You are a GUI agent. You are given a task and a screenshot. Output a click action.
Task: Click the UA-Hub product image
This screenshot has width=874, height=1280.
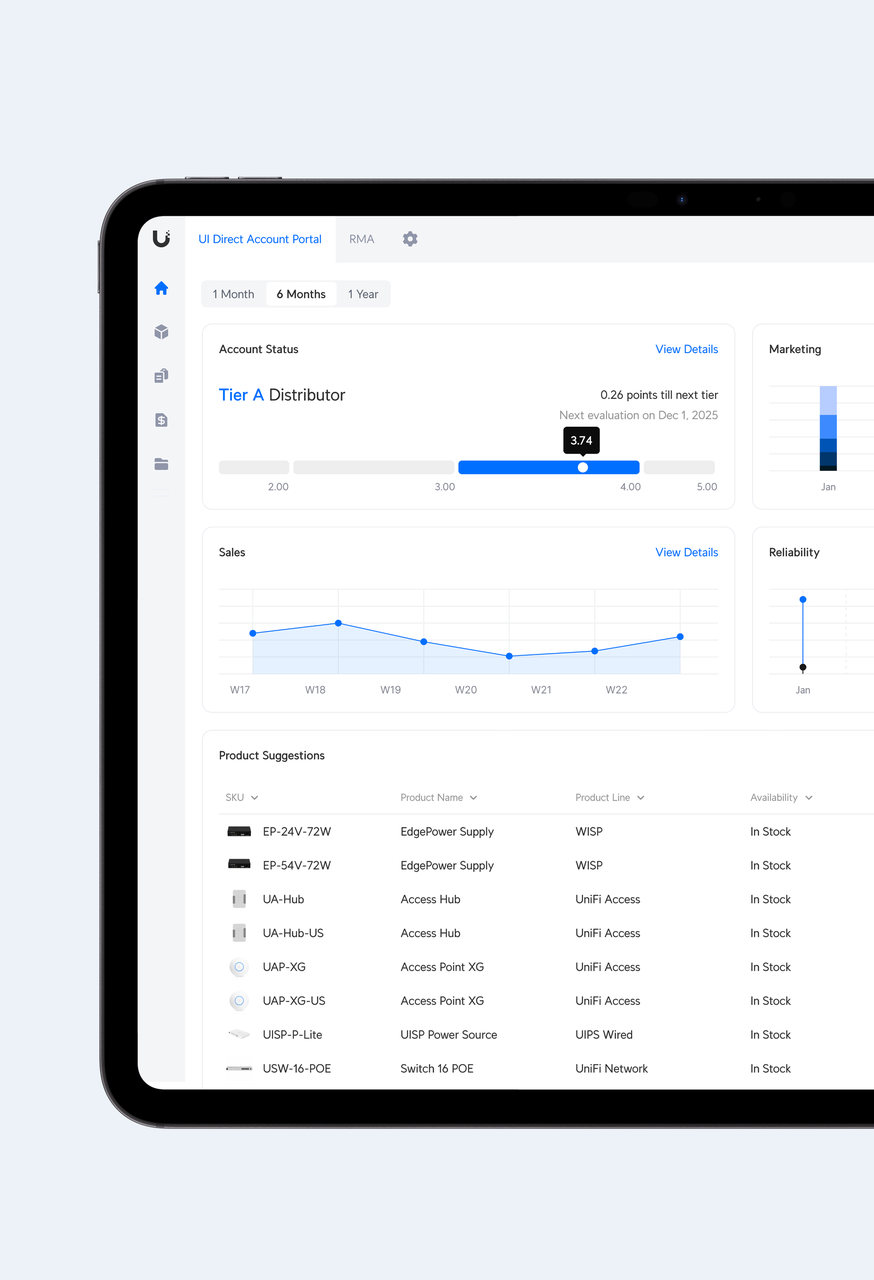pos(239,899)
